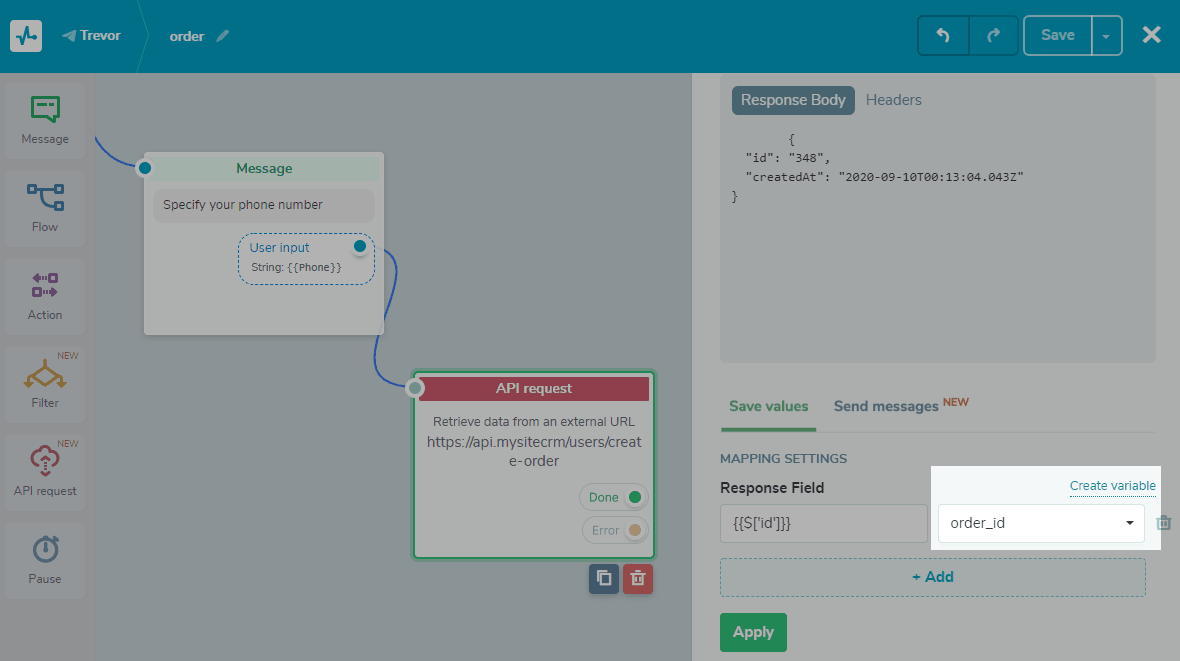1180x661 pixels.
Task: Click the API URL text in block
Action: click(534, 452)
